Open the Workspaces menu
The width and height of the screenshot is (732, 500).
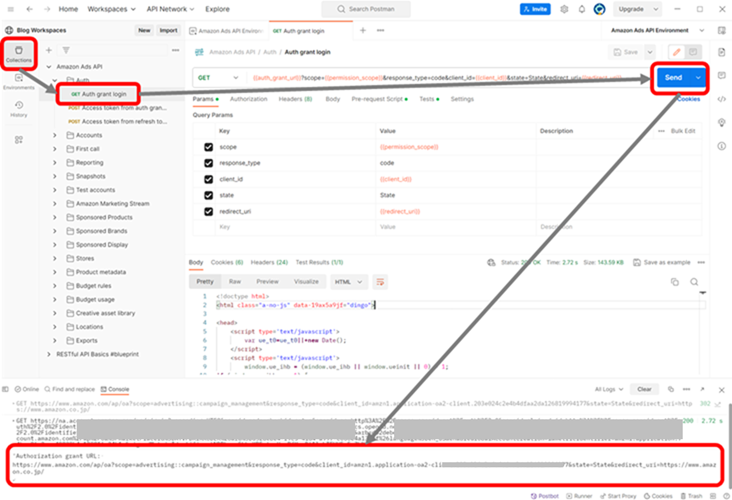pyautogui.click(x=111, y=9)
